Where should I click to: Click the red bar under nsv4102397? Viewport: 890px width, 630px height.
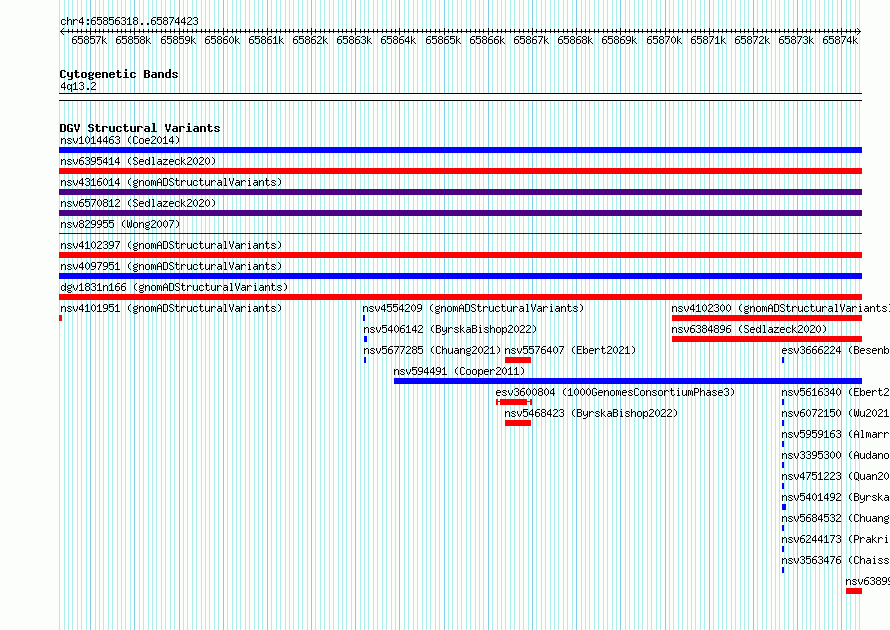tap(460, 255)
